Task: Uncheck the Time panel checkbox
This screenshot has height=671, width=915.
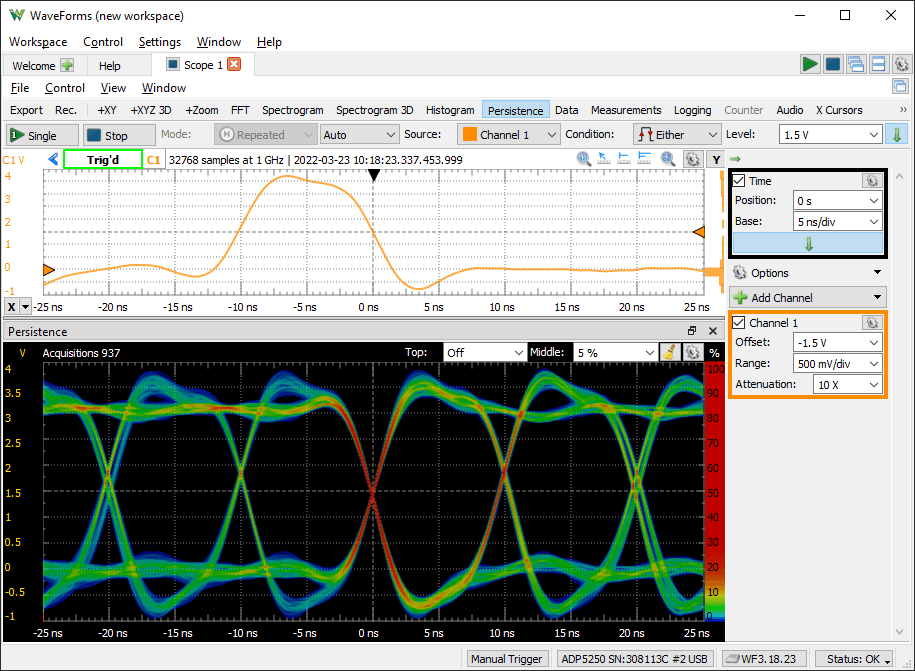Action: [x=738, y=180]
